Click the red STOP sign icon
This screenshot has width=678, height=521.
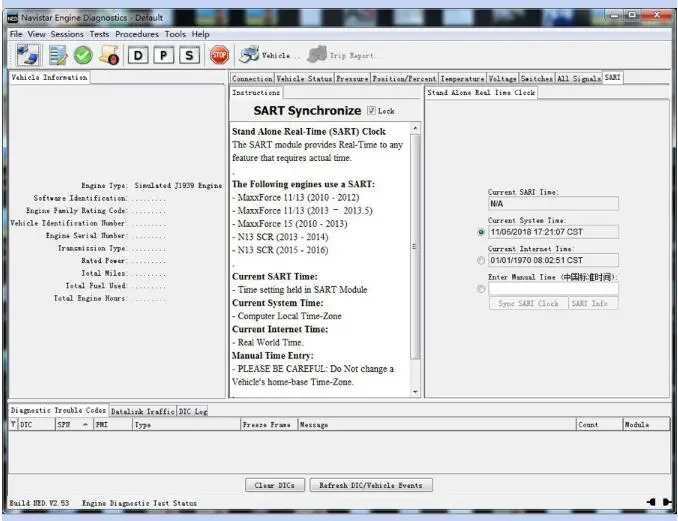(x=219, y=55)
